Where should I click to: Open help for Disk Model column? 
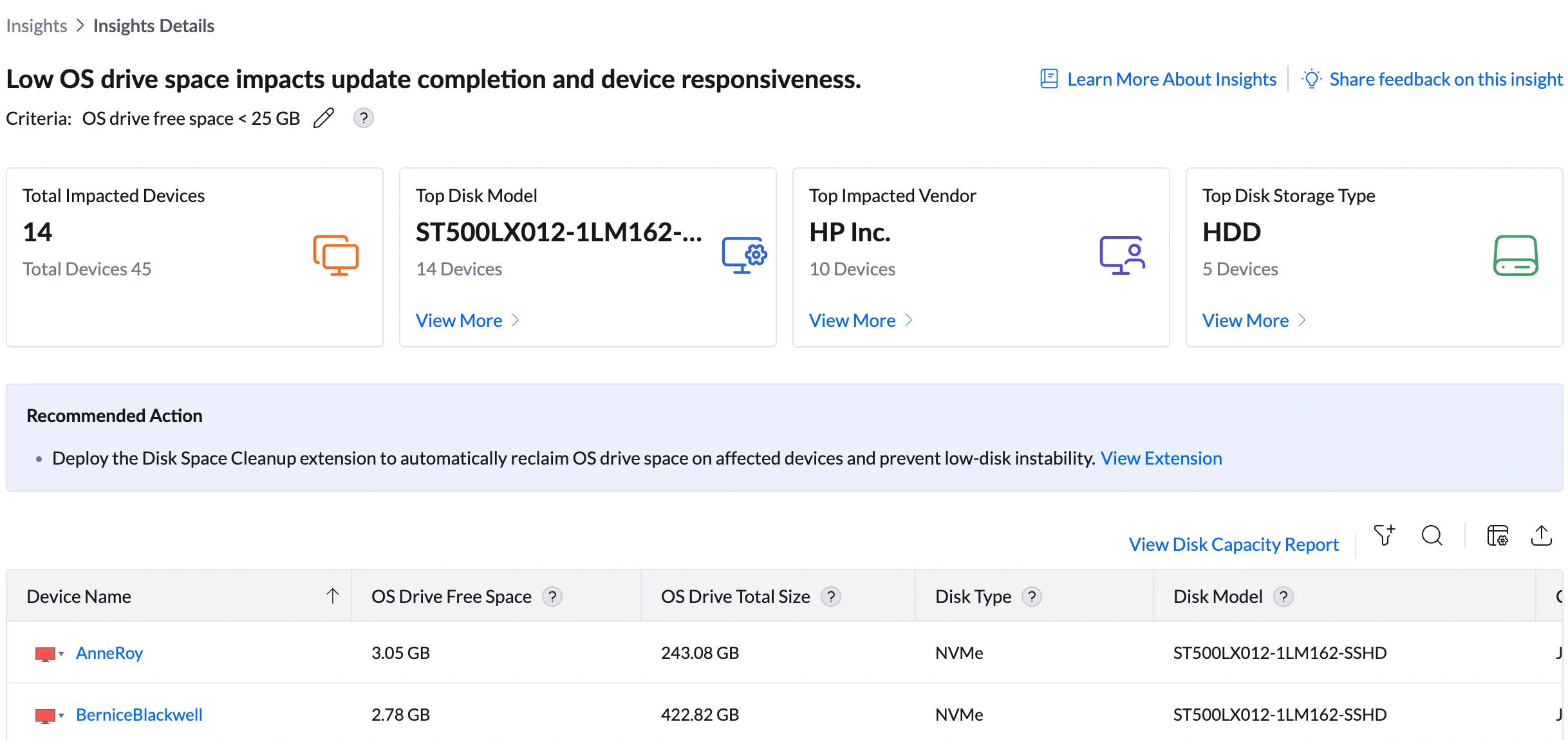coord(1283,597)
